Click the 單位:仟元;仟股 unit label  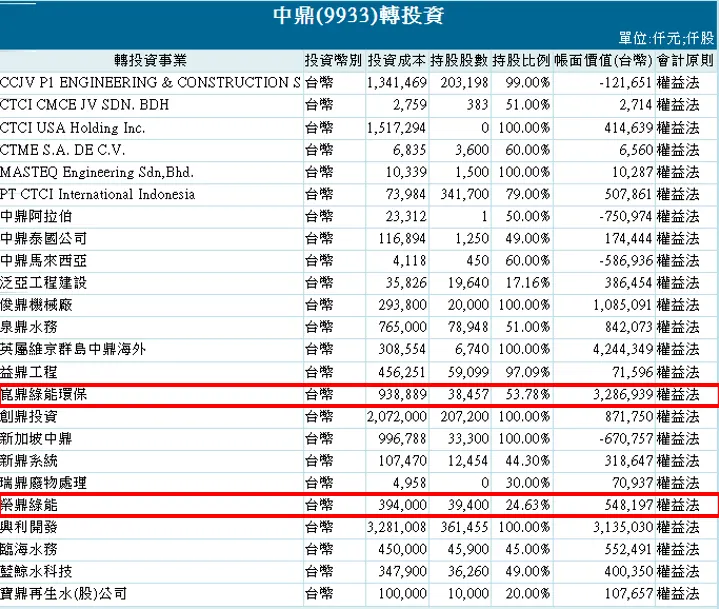666,38
